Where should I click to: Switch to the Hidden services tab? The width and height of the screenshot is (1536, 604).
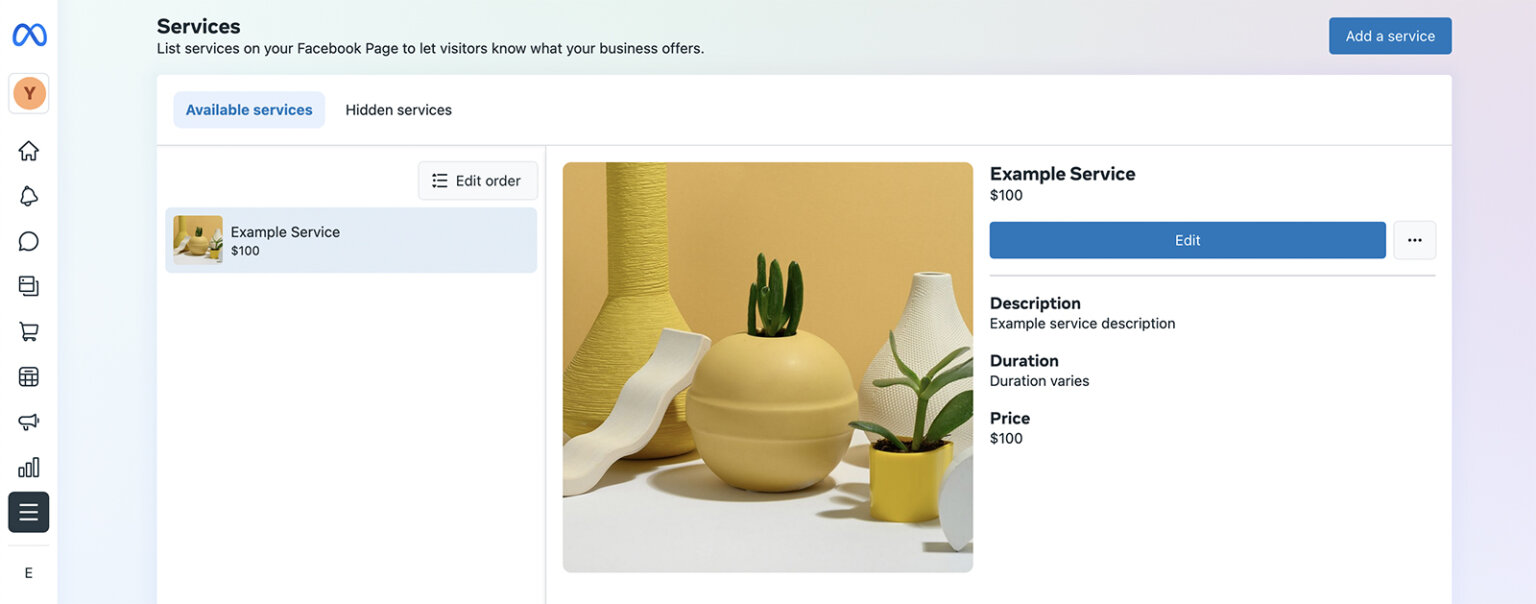[398, 109]
